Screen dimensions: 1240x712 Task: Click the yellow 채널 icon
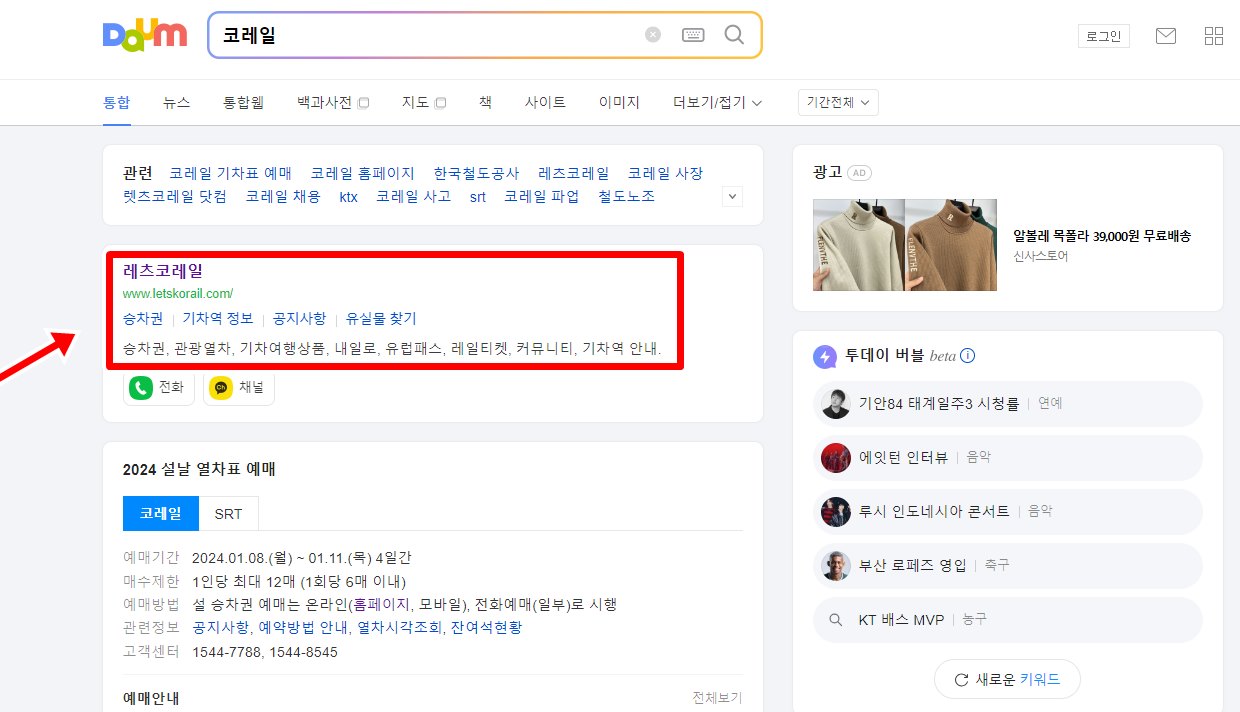point(221,387)
